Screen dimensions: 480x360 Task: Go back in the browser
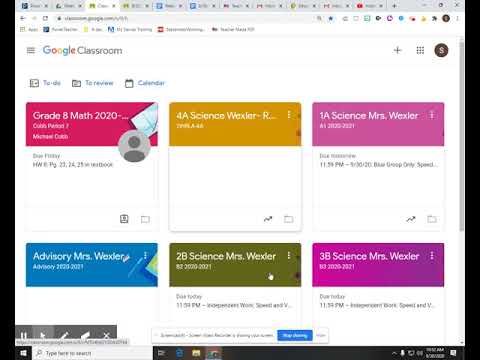(23, 18)
